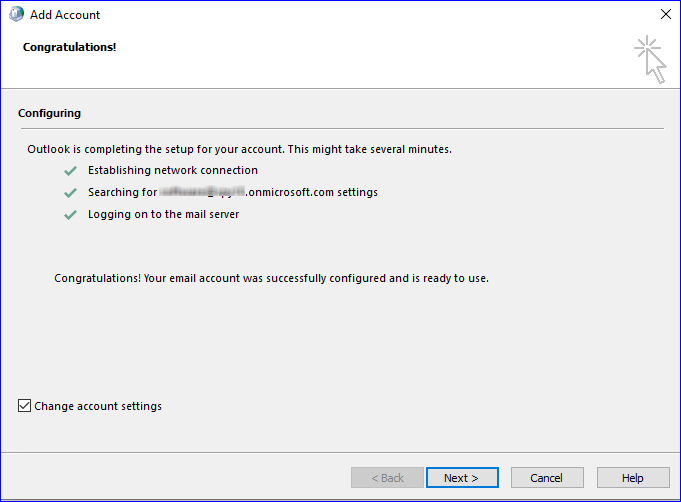Click the checkmark beside Logging on to mail server
Image resolution: width=681 pixels, height=502 pixels.
pos(70,215)
